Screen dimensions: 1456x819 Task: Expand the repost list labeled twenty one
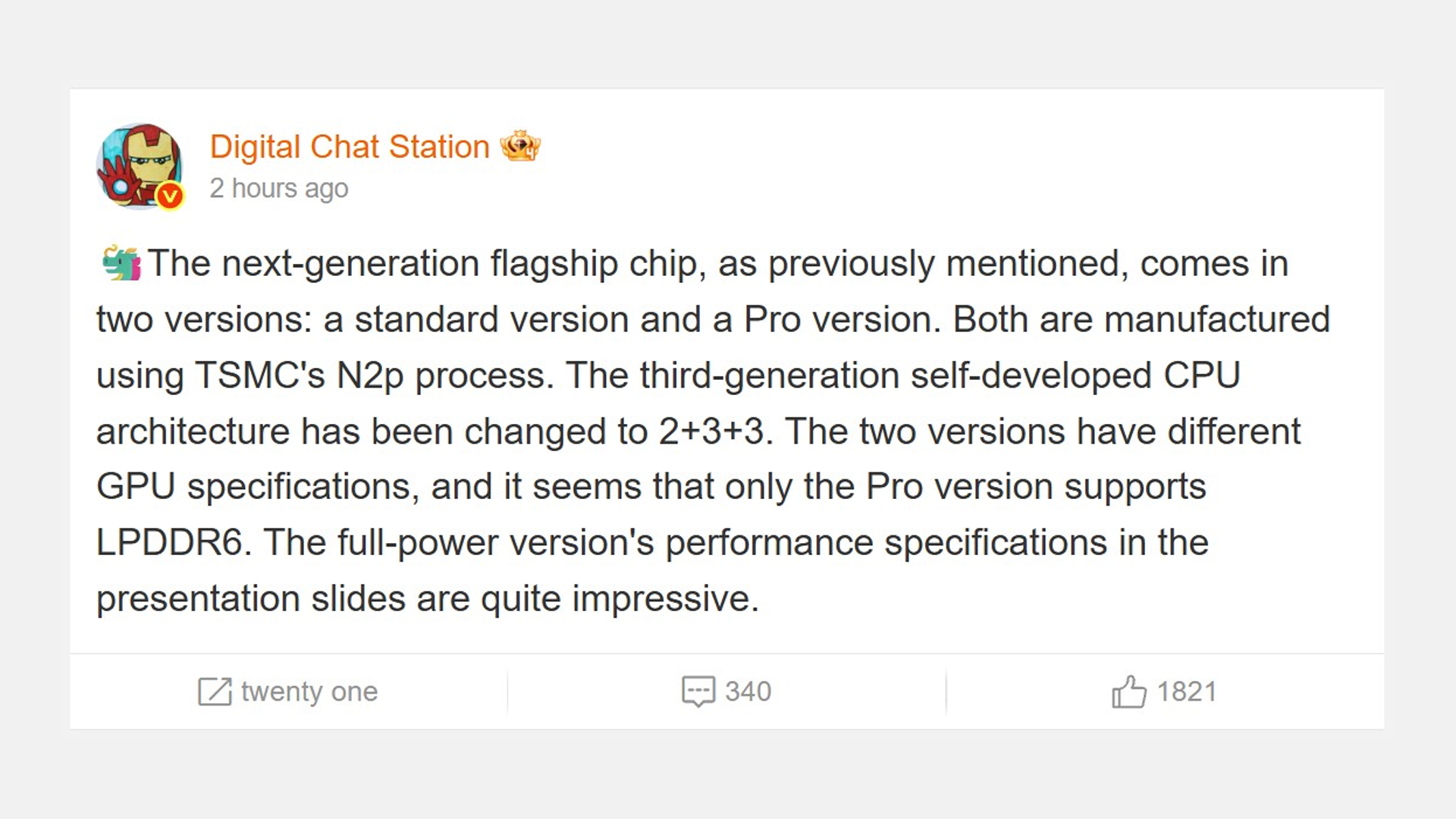pyautogui.click(x=307, y=691)
